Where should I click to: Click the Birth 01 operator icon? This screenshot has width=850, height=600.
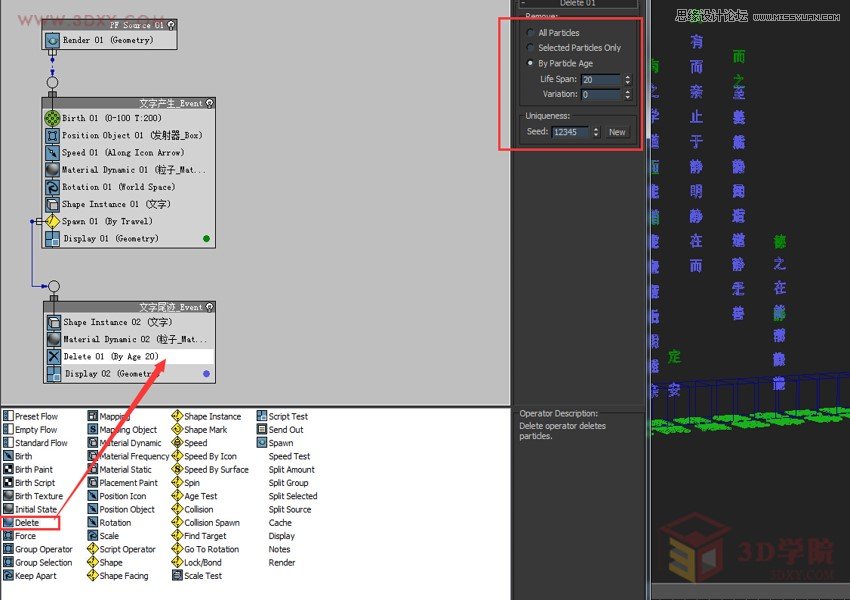[52, 118]
